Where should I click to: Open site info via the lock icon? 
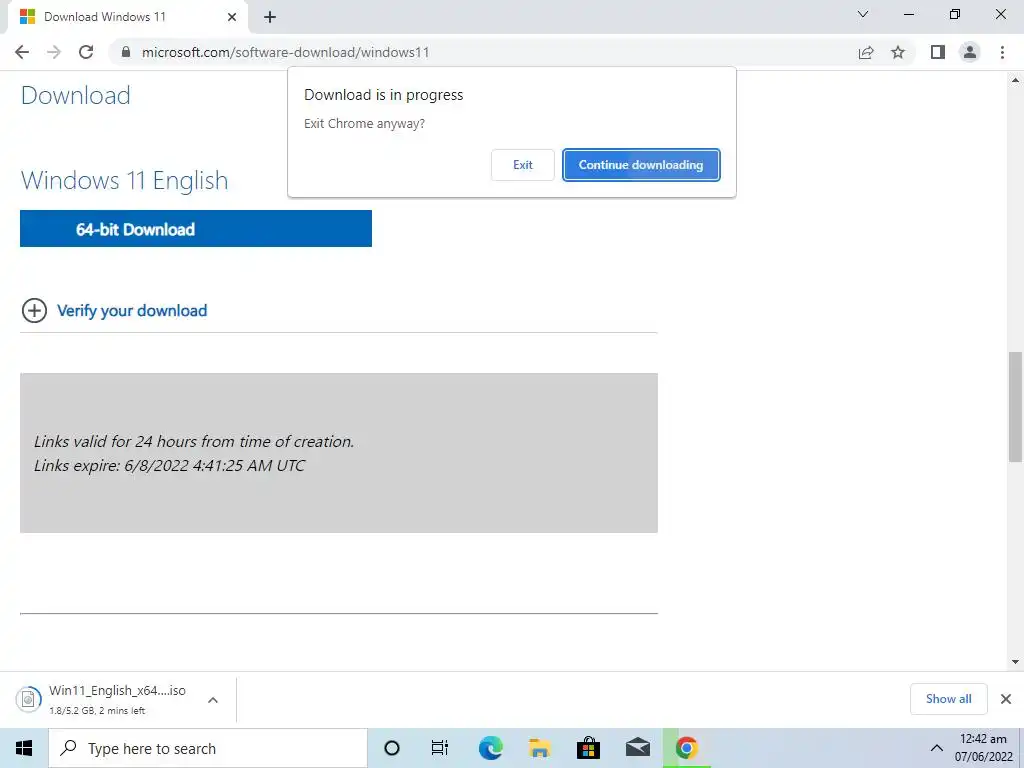(126, 52)
